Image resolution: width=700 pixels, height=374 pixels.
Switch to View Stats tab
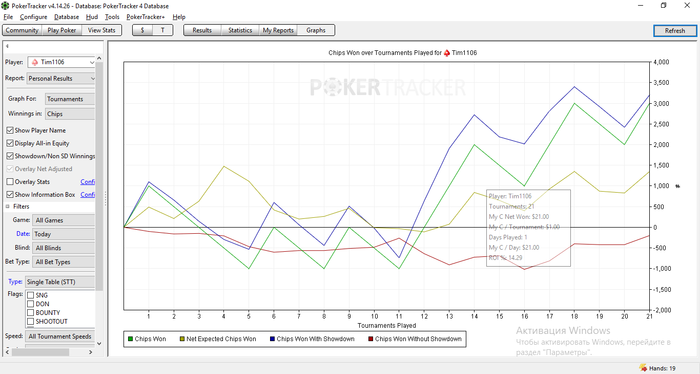click(101, 30)
